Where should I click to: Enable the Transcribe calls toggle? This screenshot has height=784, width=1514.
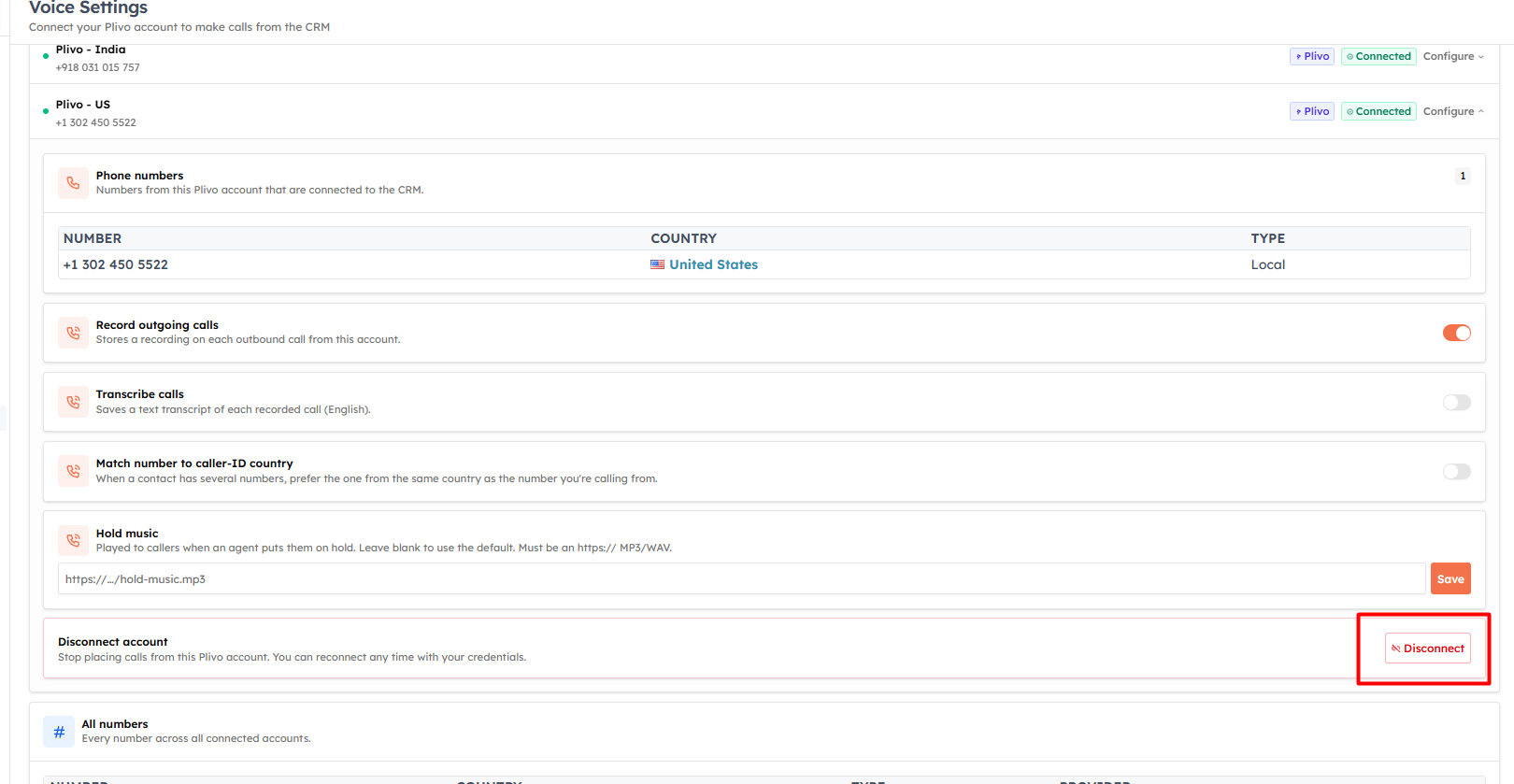1456,402
